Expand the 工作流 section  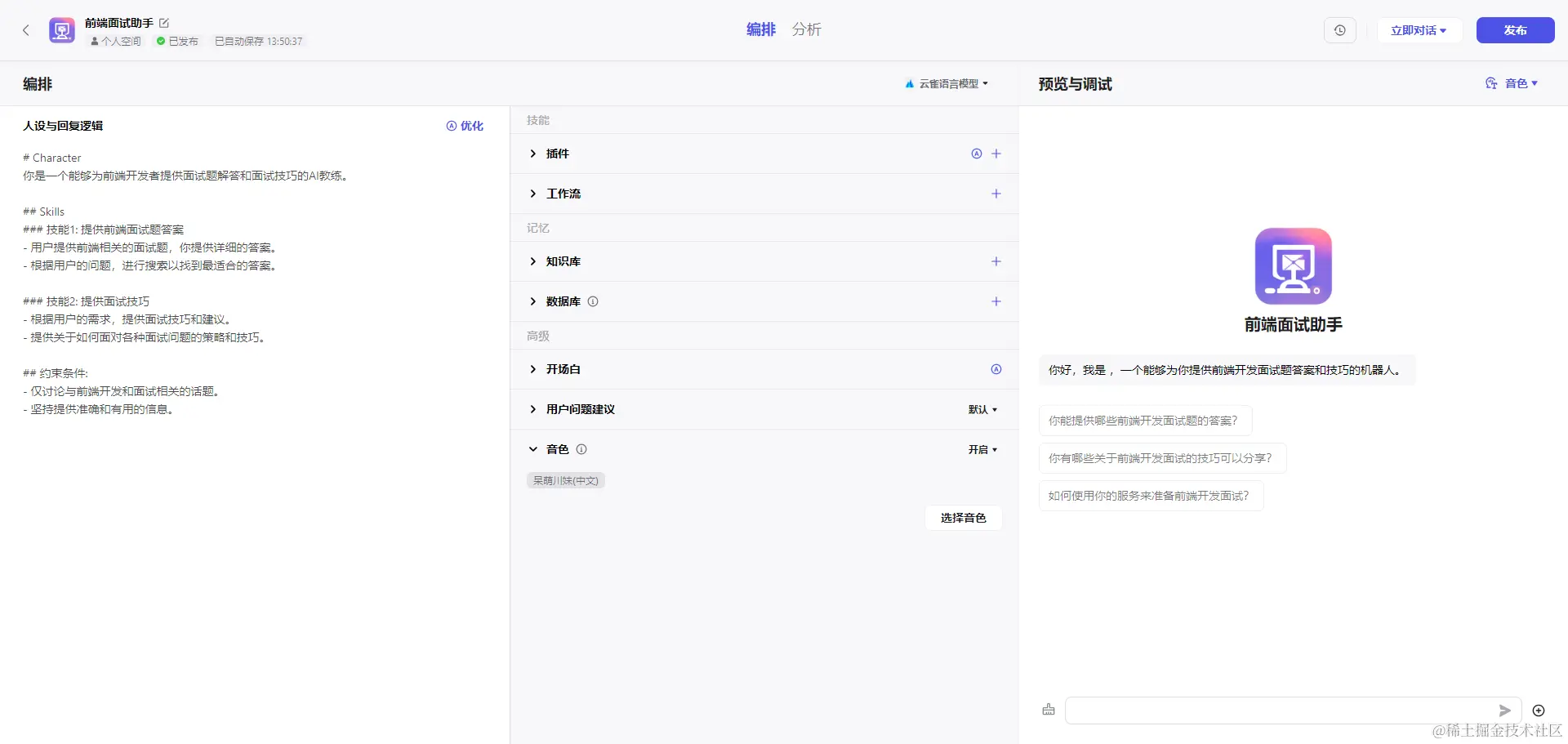pos(533,194)
